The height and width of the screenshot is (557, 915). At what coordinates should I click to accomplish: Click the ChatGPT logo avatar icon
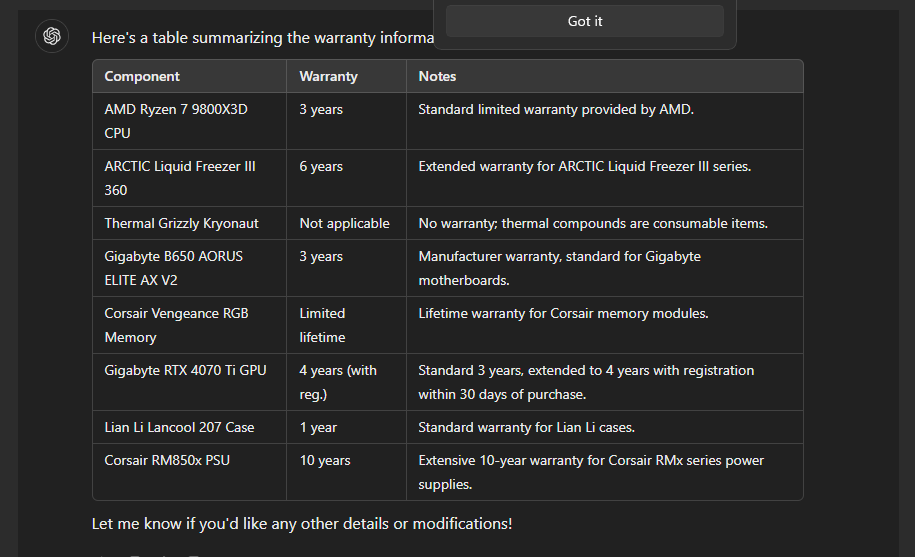point(52,36)
